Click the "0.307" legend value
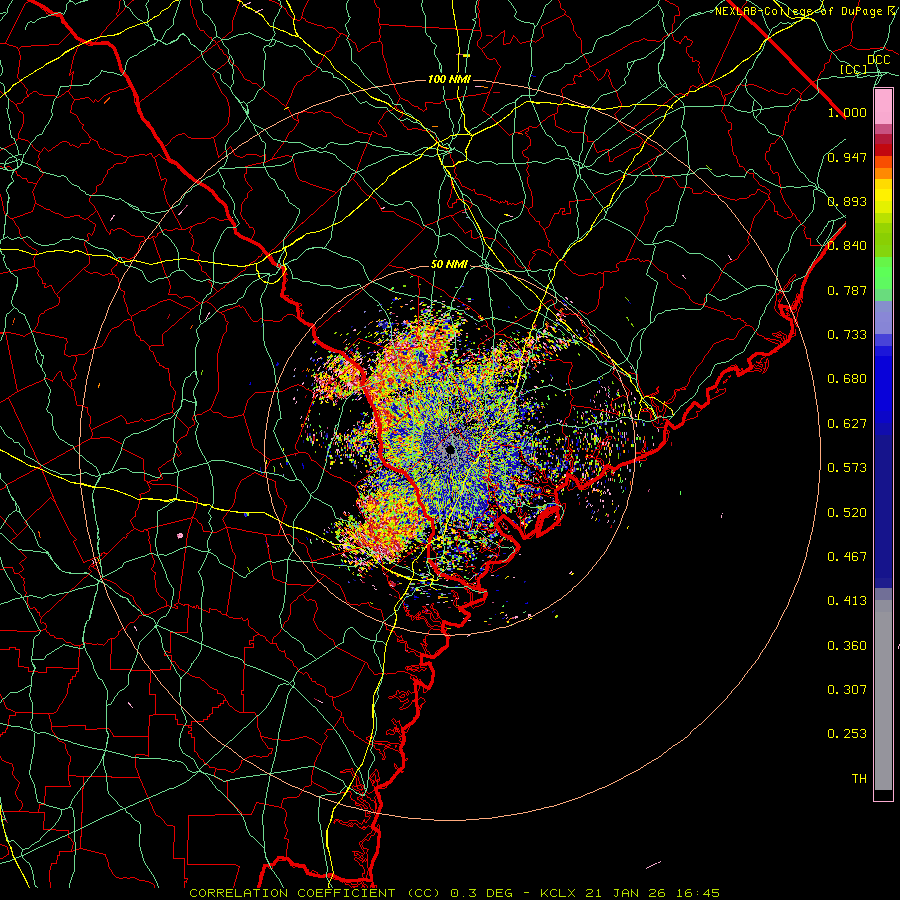The image size is (900, 900). click(847, 690)
